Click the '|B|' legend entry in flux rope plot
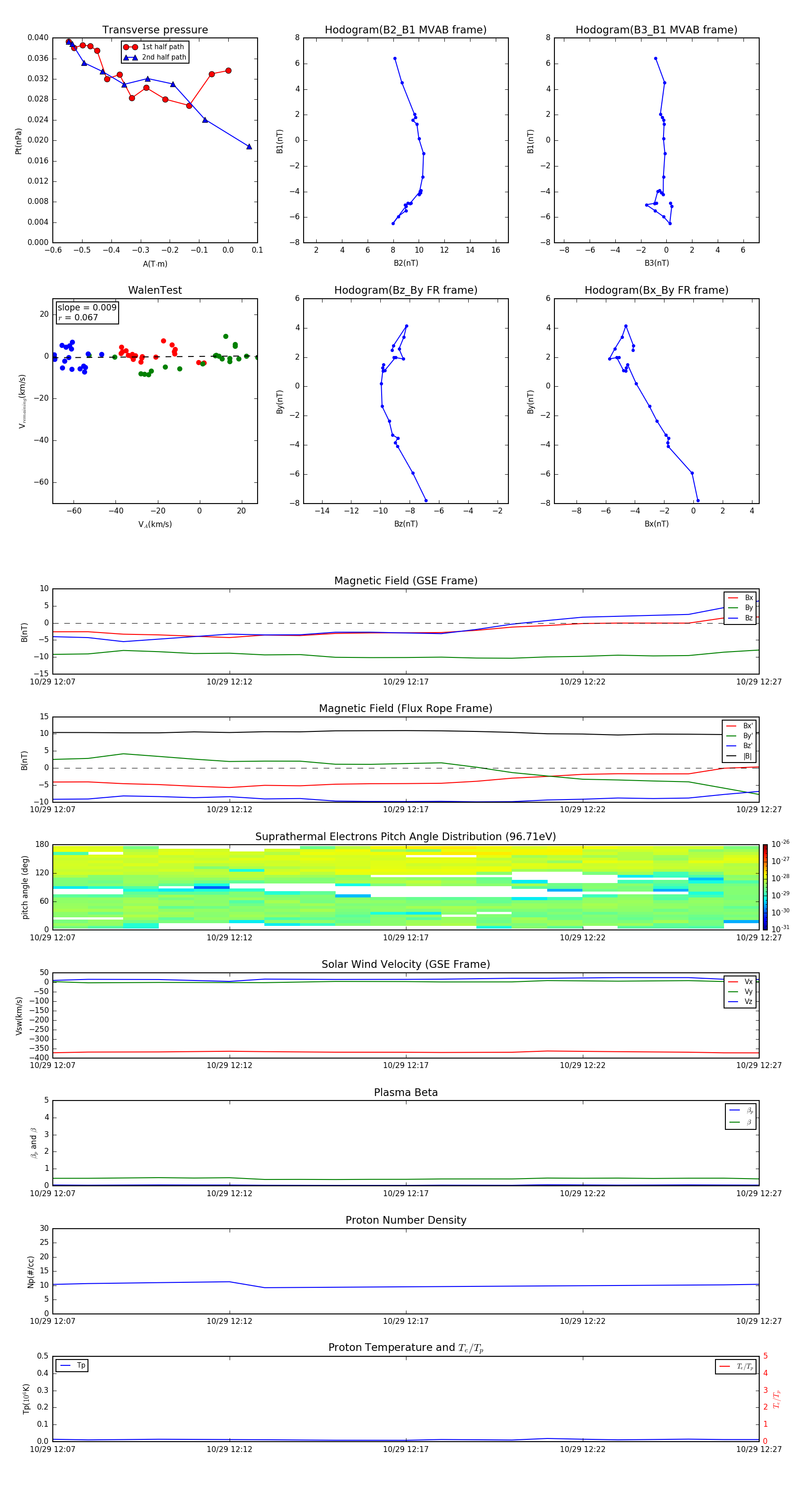This screenshot has width=812, height=1489. coord(739,756)
